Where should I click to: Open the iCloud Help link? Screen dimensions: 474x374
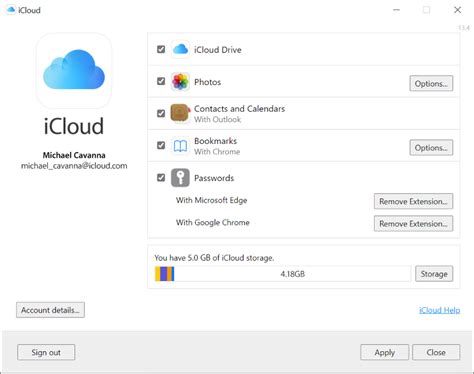click(439, 310)
